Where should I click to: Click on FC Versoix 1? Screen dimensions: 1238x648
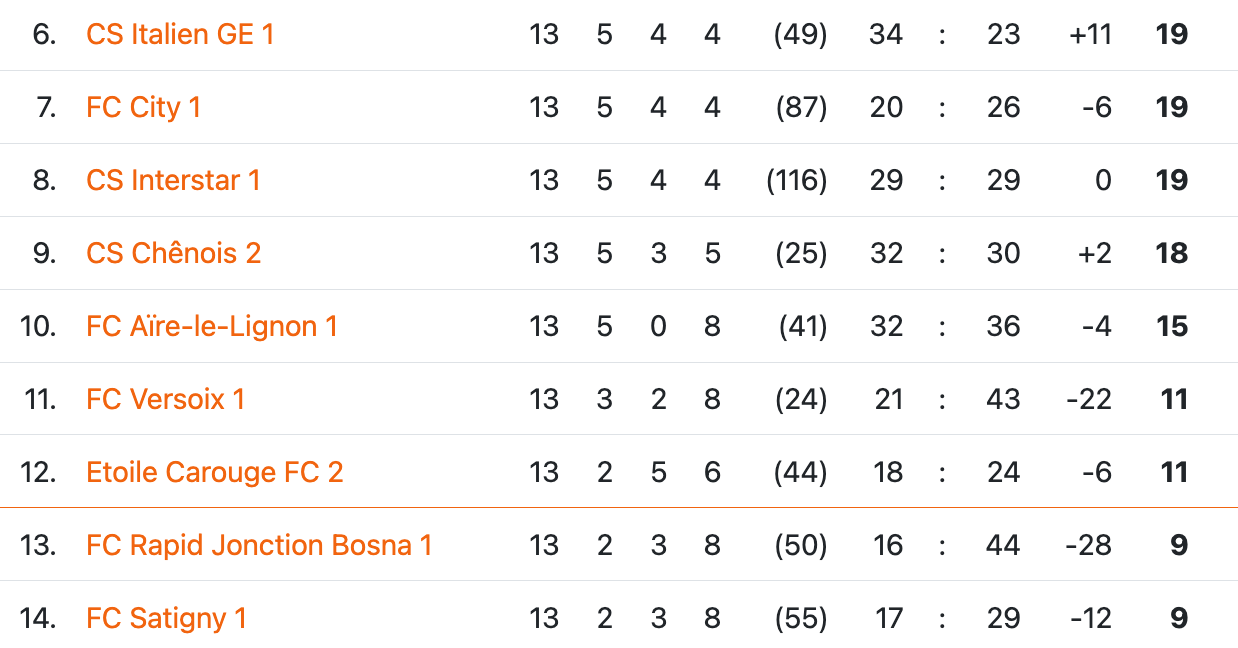pos(165,399)
